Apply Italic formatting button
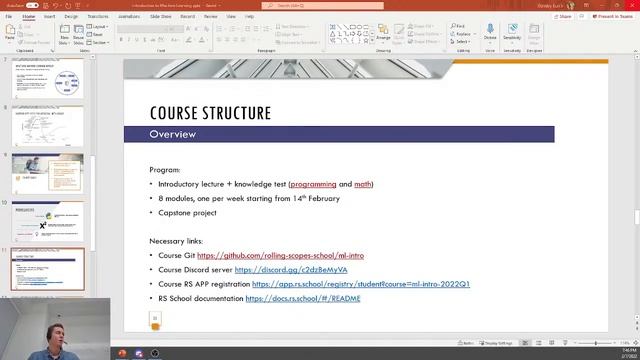Viewport: 640px width, 360px height. click(129, 40)
